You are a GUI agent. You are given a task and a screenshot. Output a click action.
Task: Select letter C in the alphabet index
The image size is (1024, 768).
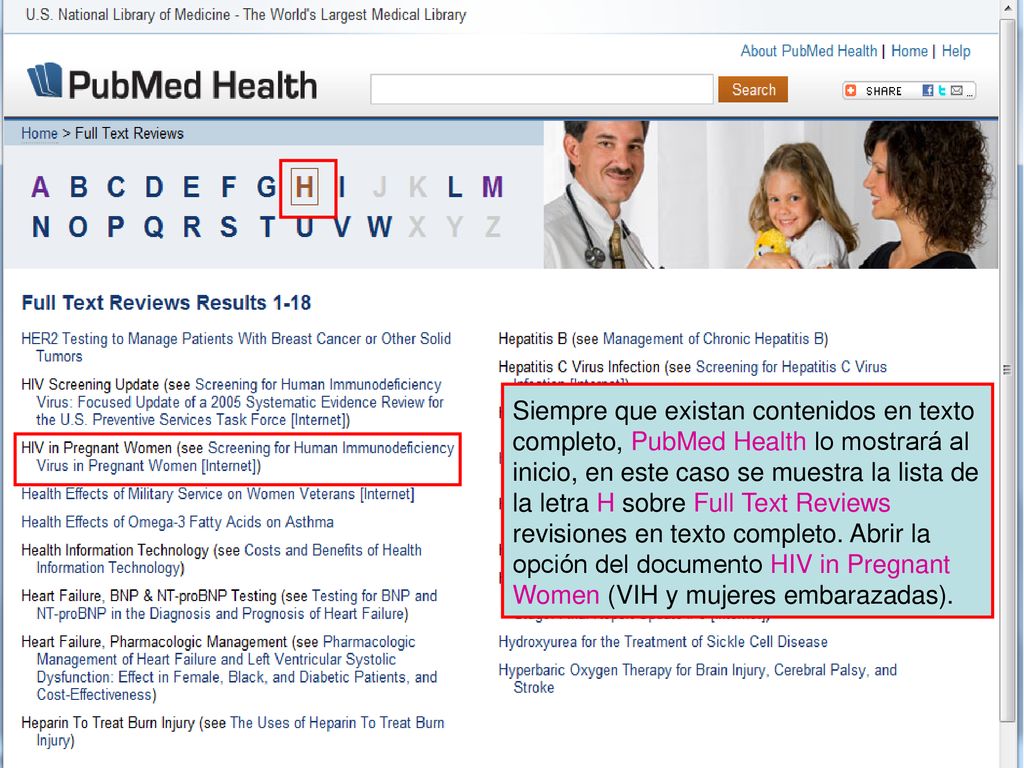click(x=116, y=187)
